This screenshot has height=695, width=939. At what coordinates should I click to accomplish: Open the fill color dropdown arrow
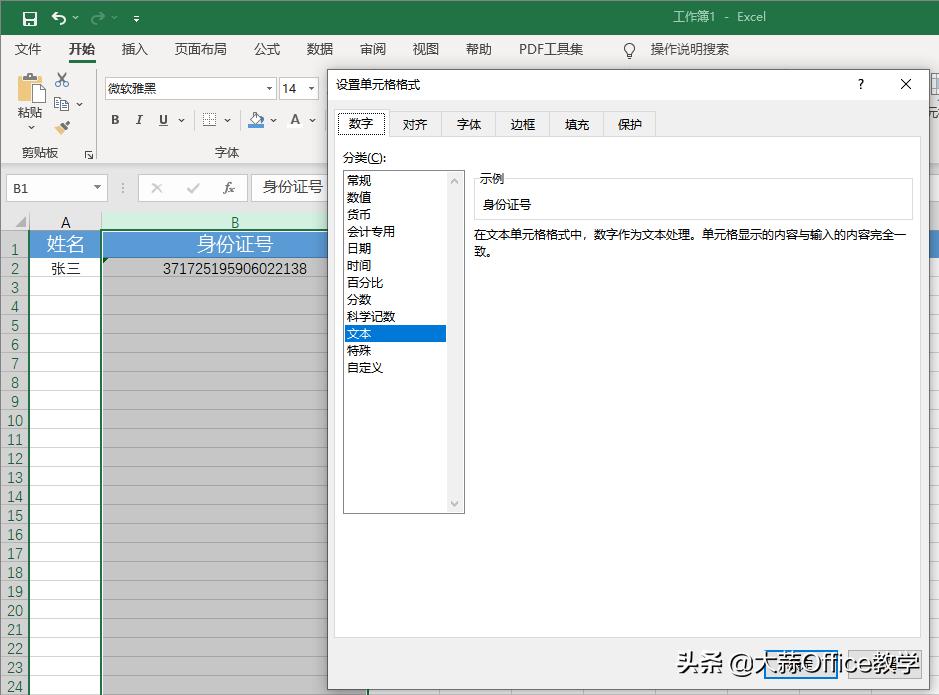tap(272, 120)
